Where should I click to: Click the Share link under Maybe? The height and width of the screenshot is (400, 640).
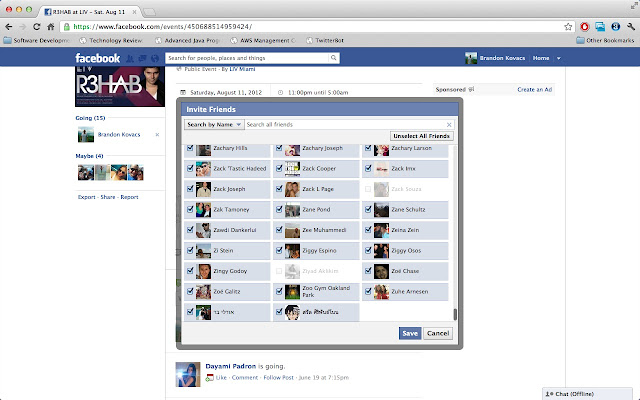108,197
